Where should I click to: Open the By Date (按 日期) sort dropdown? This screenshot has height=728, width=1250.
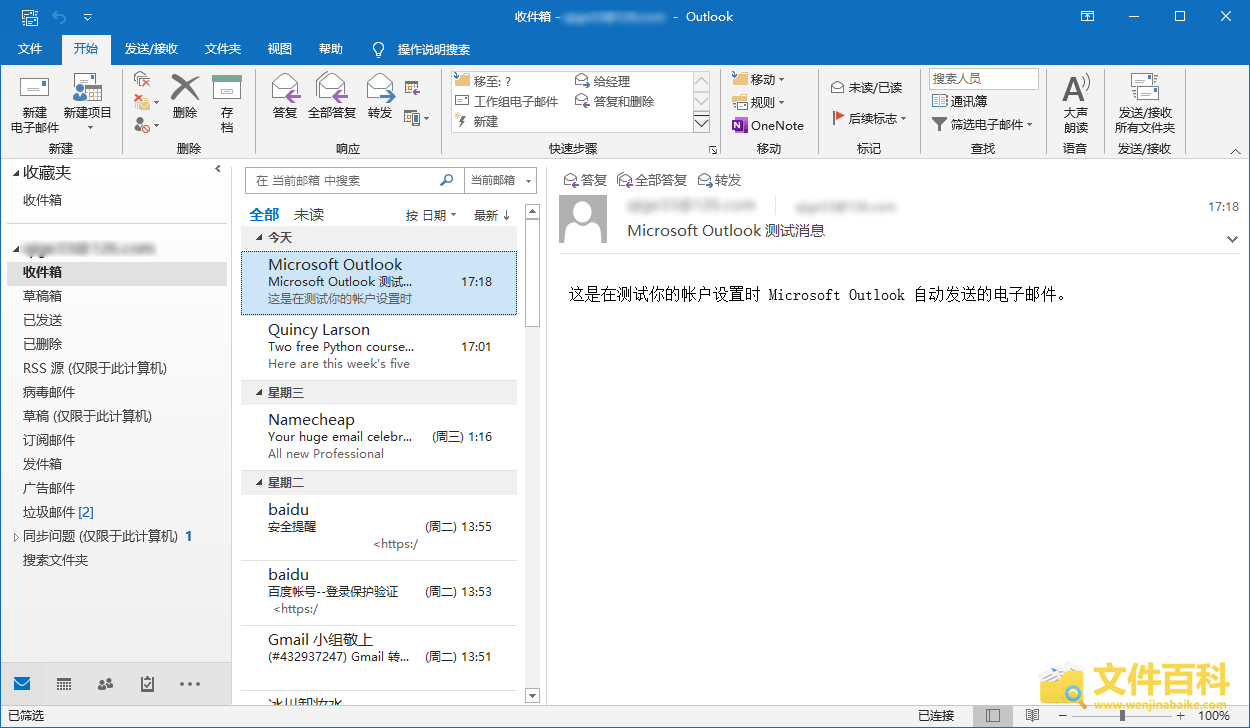click(x=431, y=215)
